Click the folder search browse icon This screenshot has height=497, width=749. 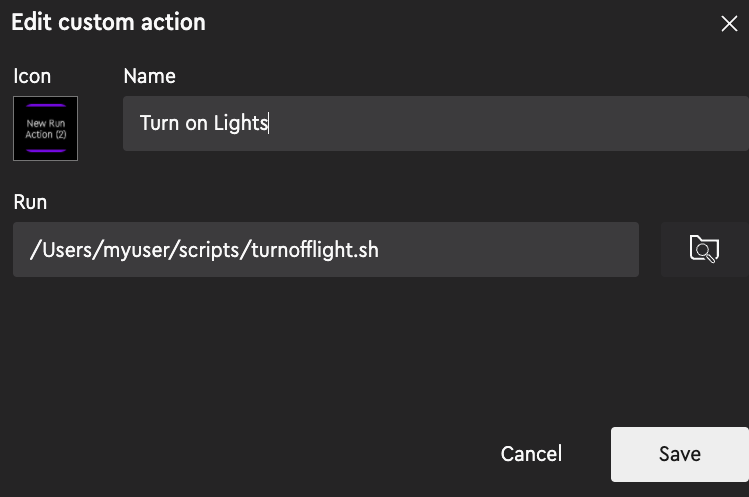pyautogui.click(x=705, y=249)
